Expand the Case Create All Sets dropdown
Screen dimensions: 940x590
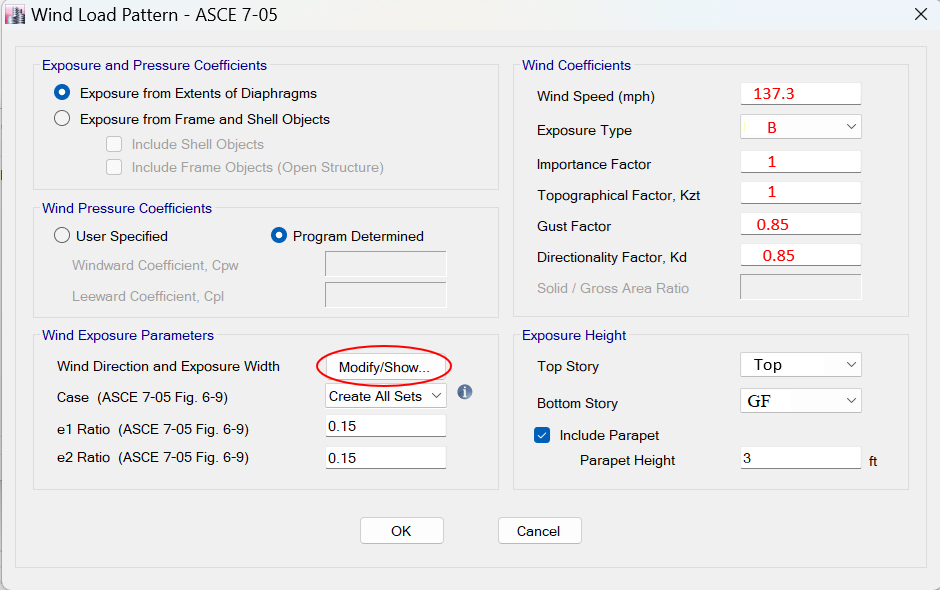pyautogui.click(x=386, y=396)
